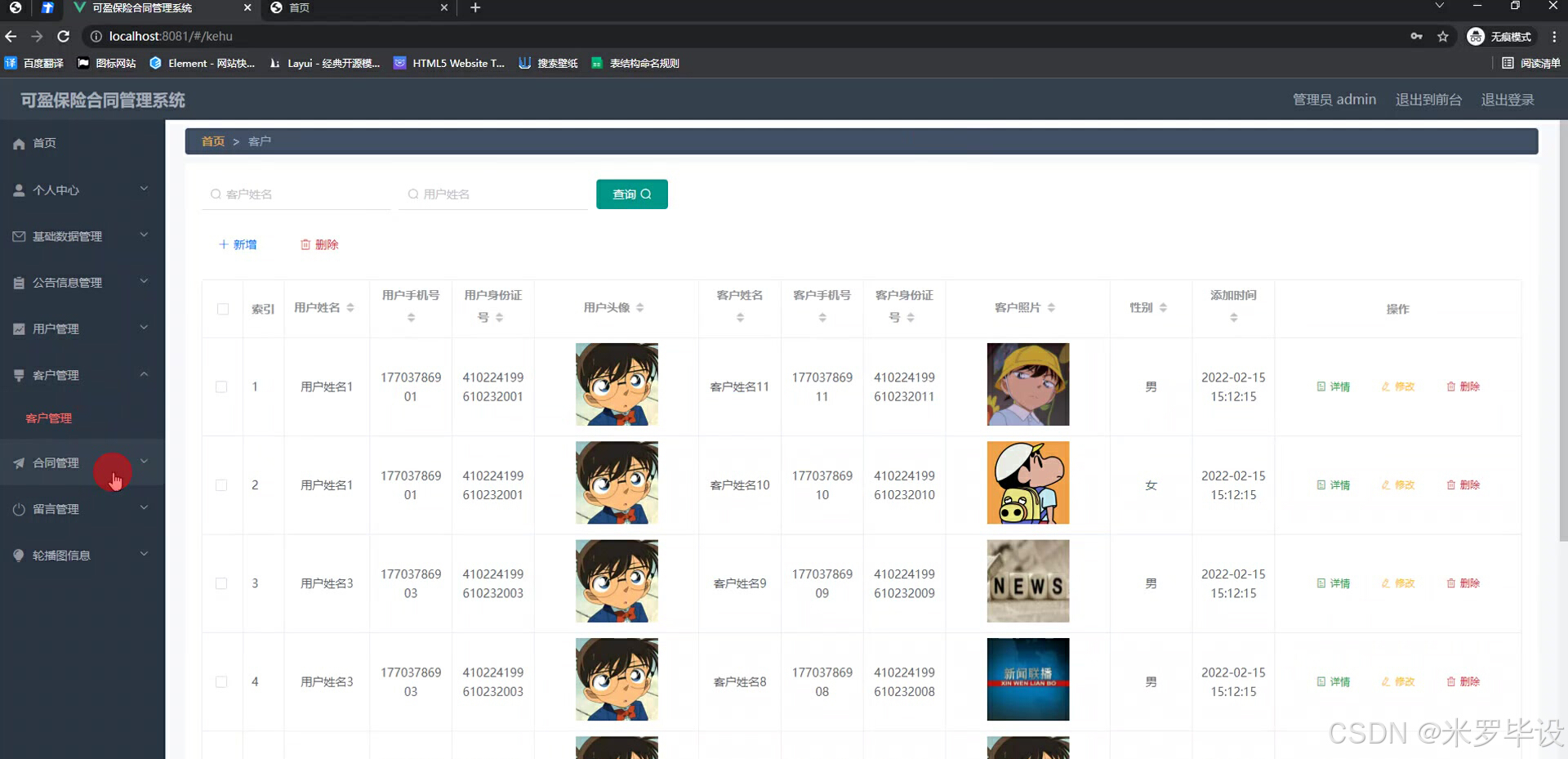The height and width of the screenshot is (759, 1568).
Task: Collapse the 客户管理 chevron
Action: tap(144, 374)
